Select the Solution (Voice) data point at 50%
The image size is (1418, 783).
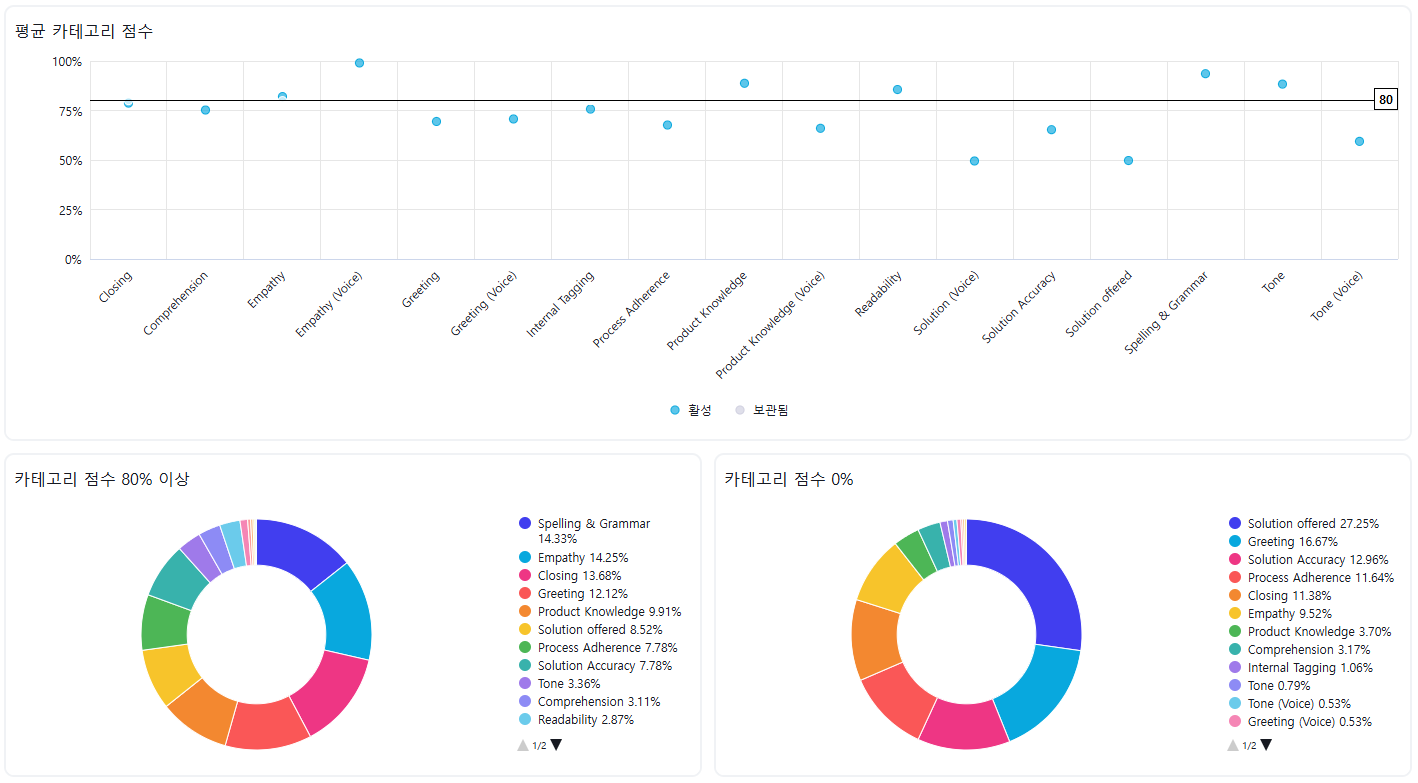(974, 161)
